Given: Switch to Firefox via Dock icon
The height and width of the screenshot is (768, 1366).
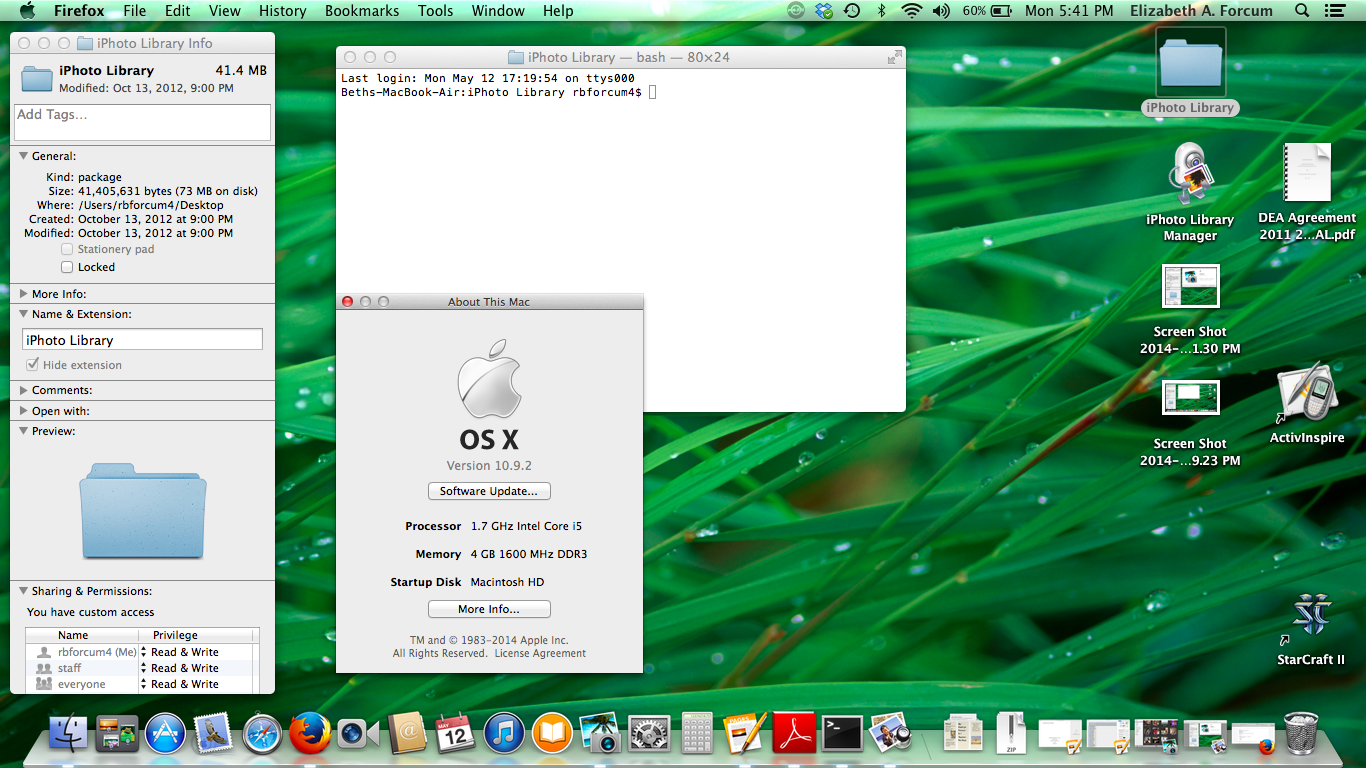Looking at the screenshot, I should pyautogui.click(x=310, y=734).
